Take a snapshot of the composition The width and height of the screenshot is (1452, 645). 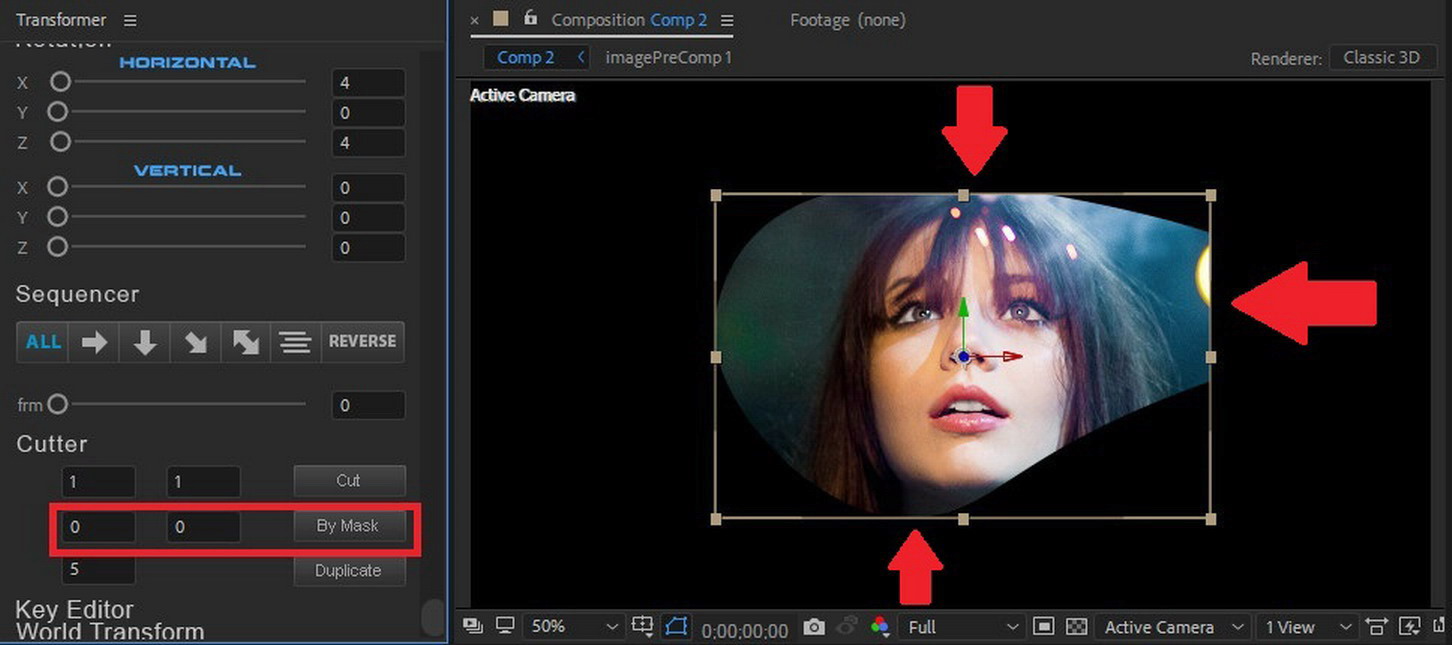pos(814,627)
